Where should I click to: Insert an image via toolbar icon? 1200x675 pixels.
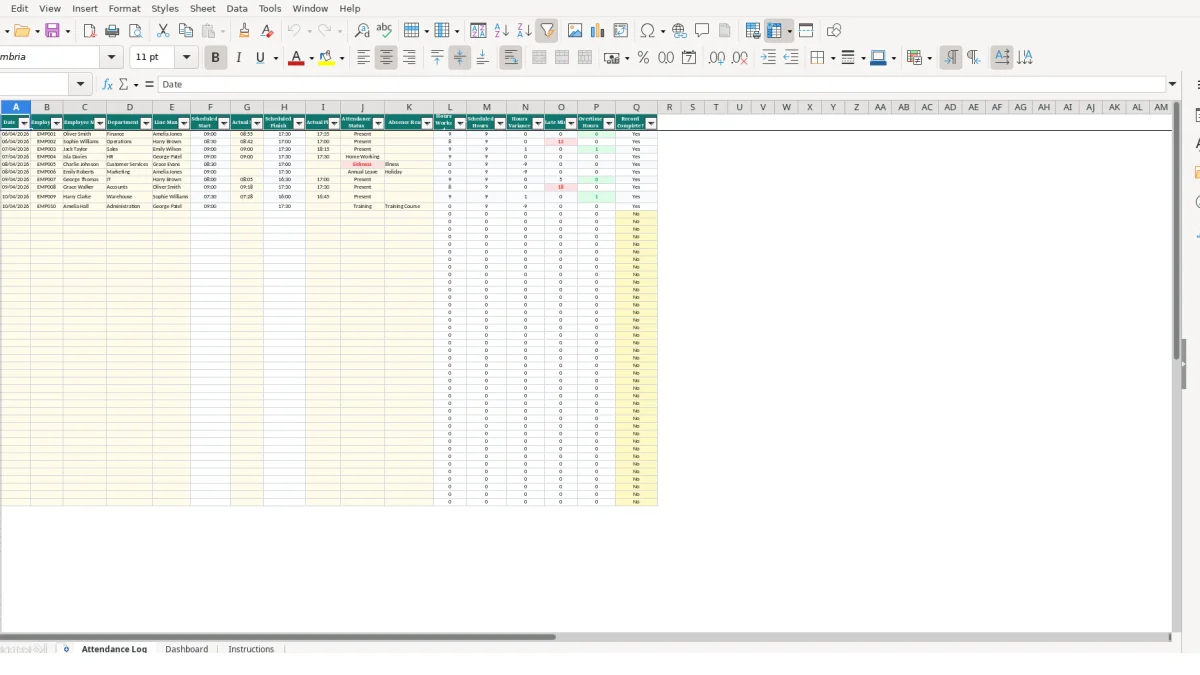click(575, 31)
